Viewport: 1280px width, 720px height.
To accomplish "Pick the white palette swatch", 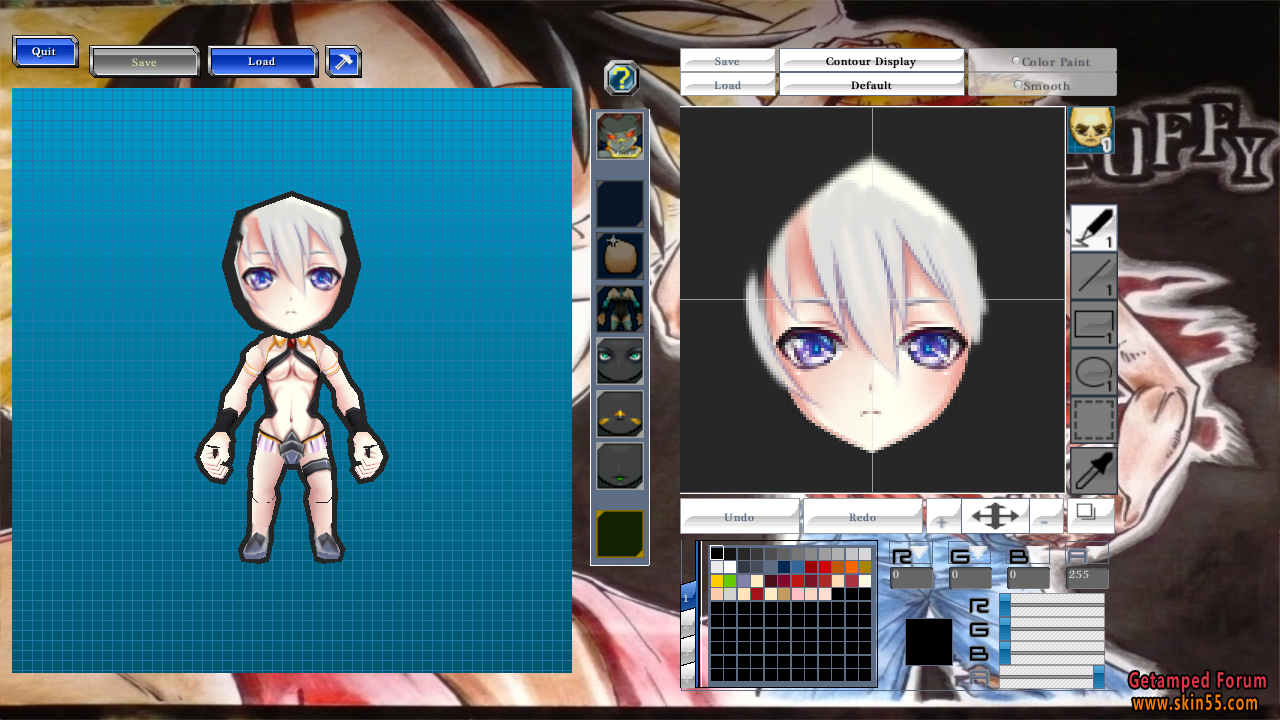I will [730, 567].
